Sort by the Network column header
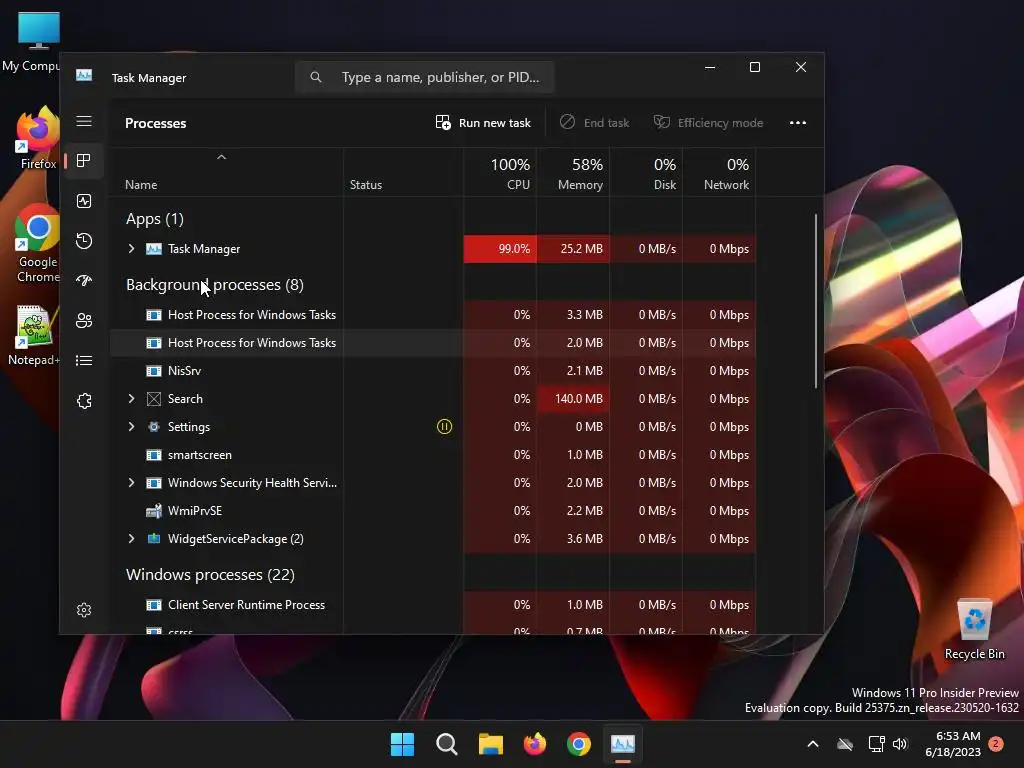Screen dimensions: 1024x768 [719, 172]
